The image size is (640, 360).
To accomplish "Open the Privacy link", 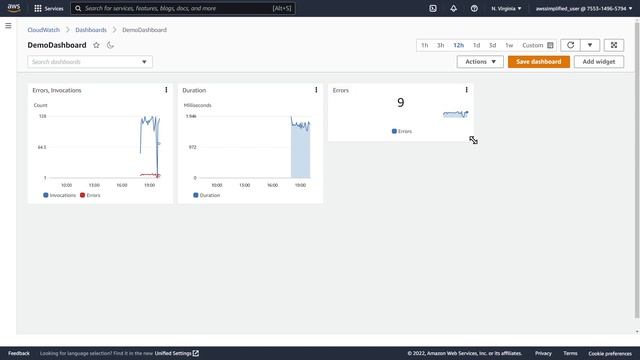I will 543,353.
